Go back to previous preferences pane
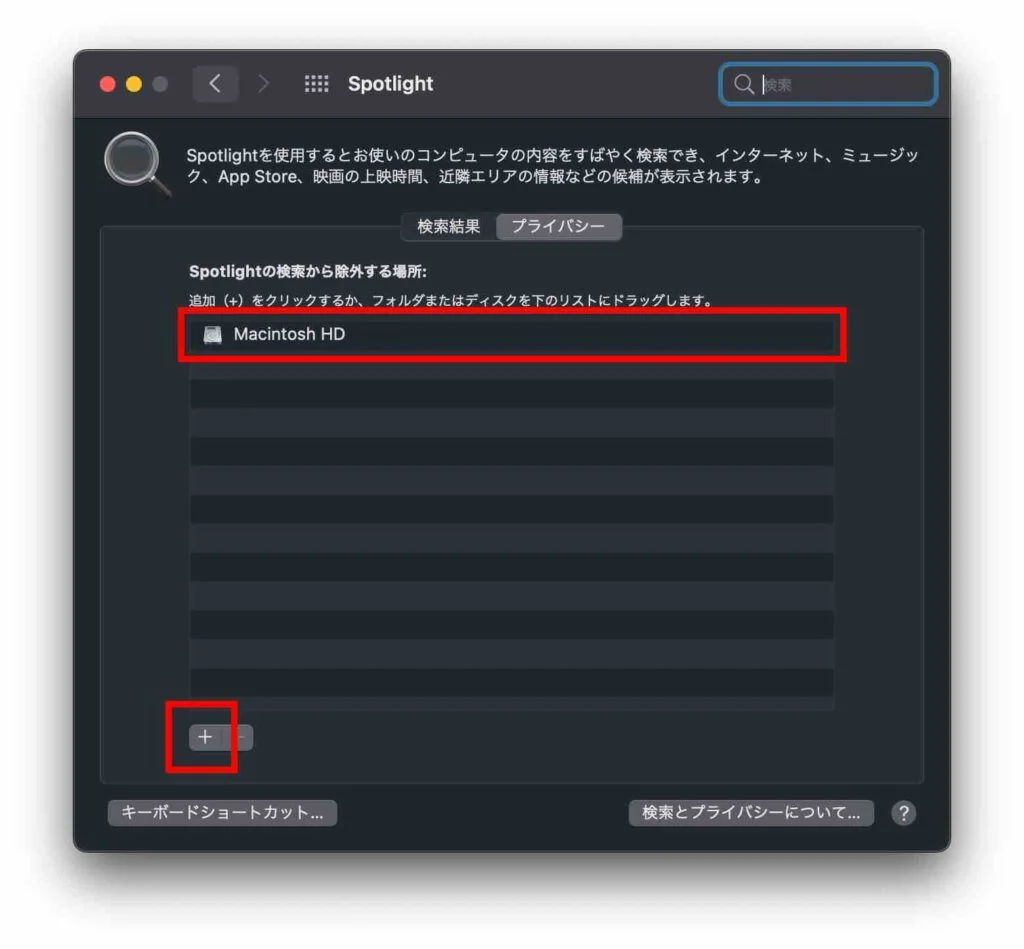 point(215,84)
